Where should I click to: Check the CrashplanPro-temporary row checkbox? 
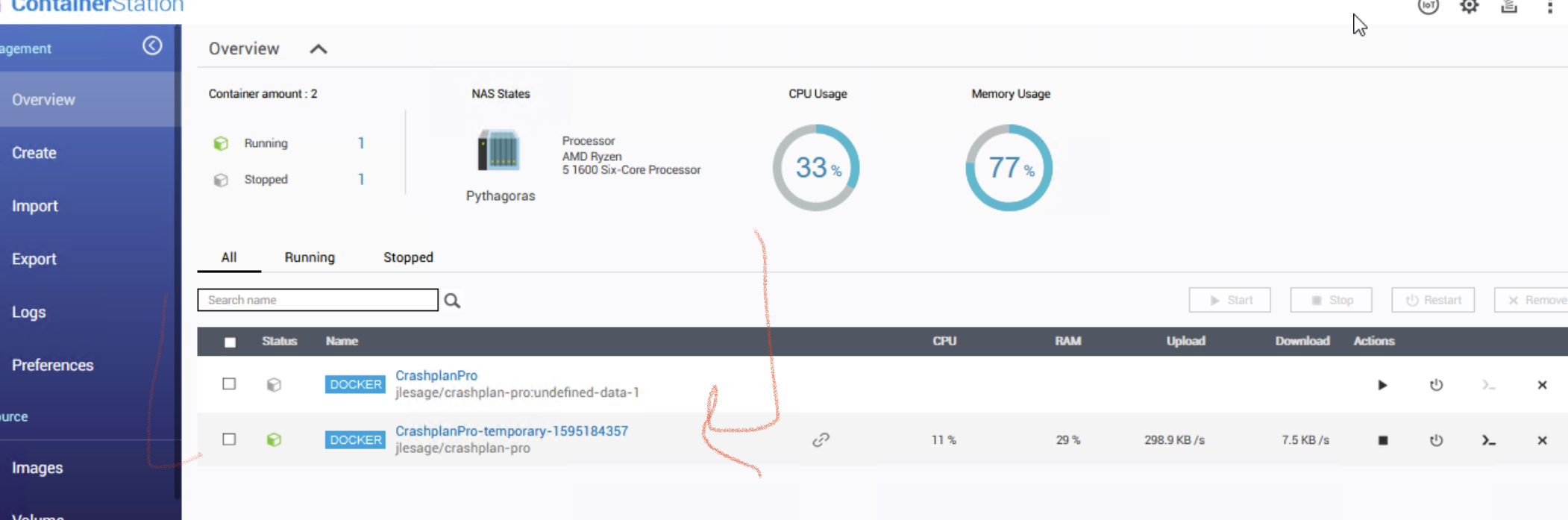[229, 439]
